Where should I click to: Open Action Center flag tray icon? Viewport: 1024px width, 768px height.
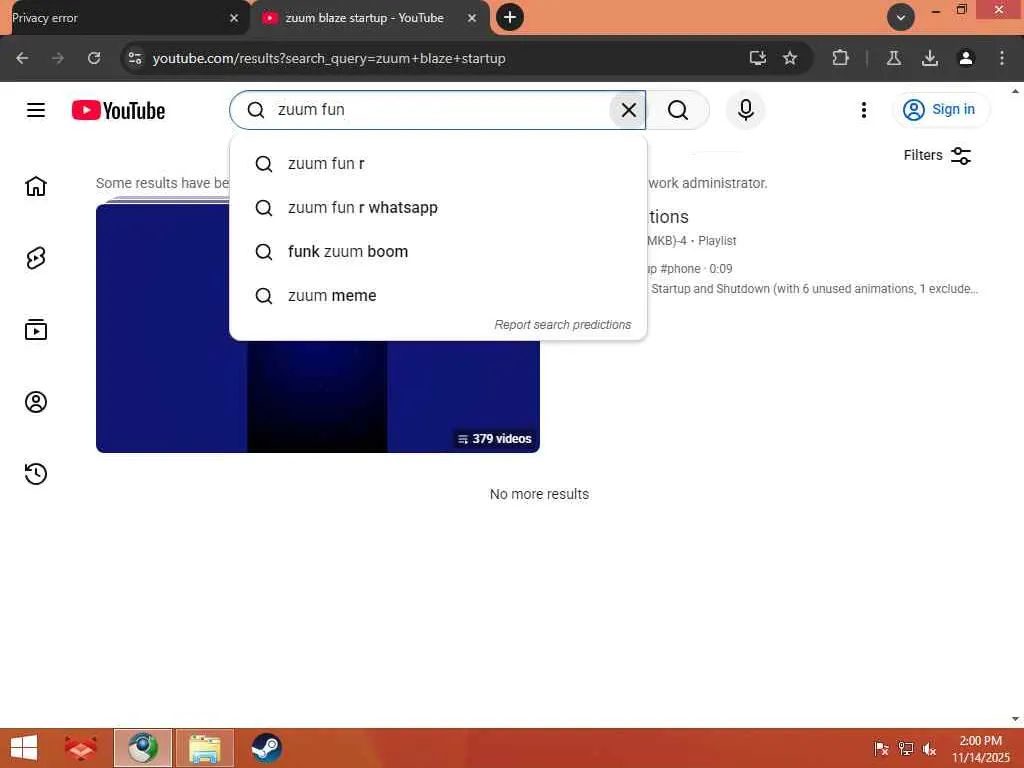click(x=881, y=749)
